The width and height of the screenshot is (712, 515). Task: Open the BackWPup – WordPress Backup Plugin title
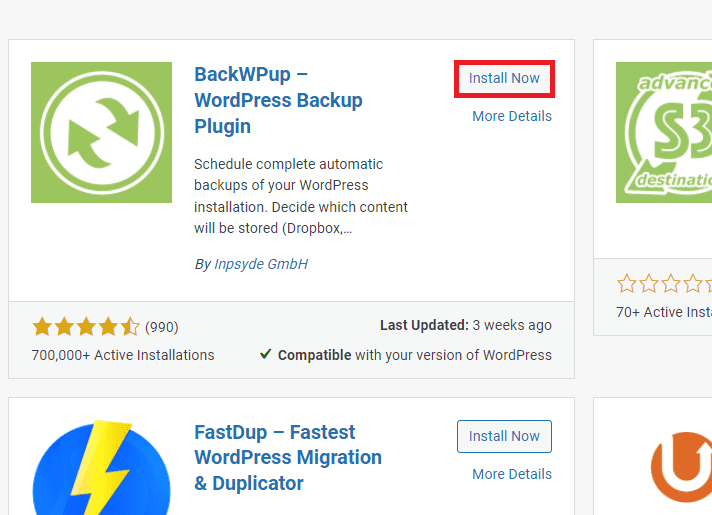click(x=278, y=100)
